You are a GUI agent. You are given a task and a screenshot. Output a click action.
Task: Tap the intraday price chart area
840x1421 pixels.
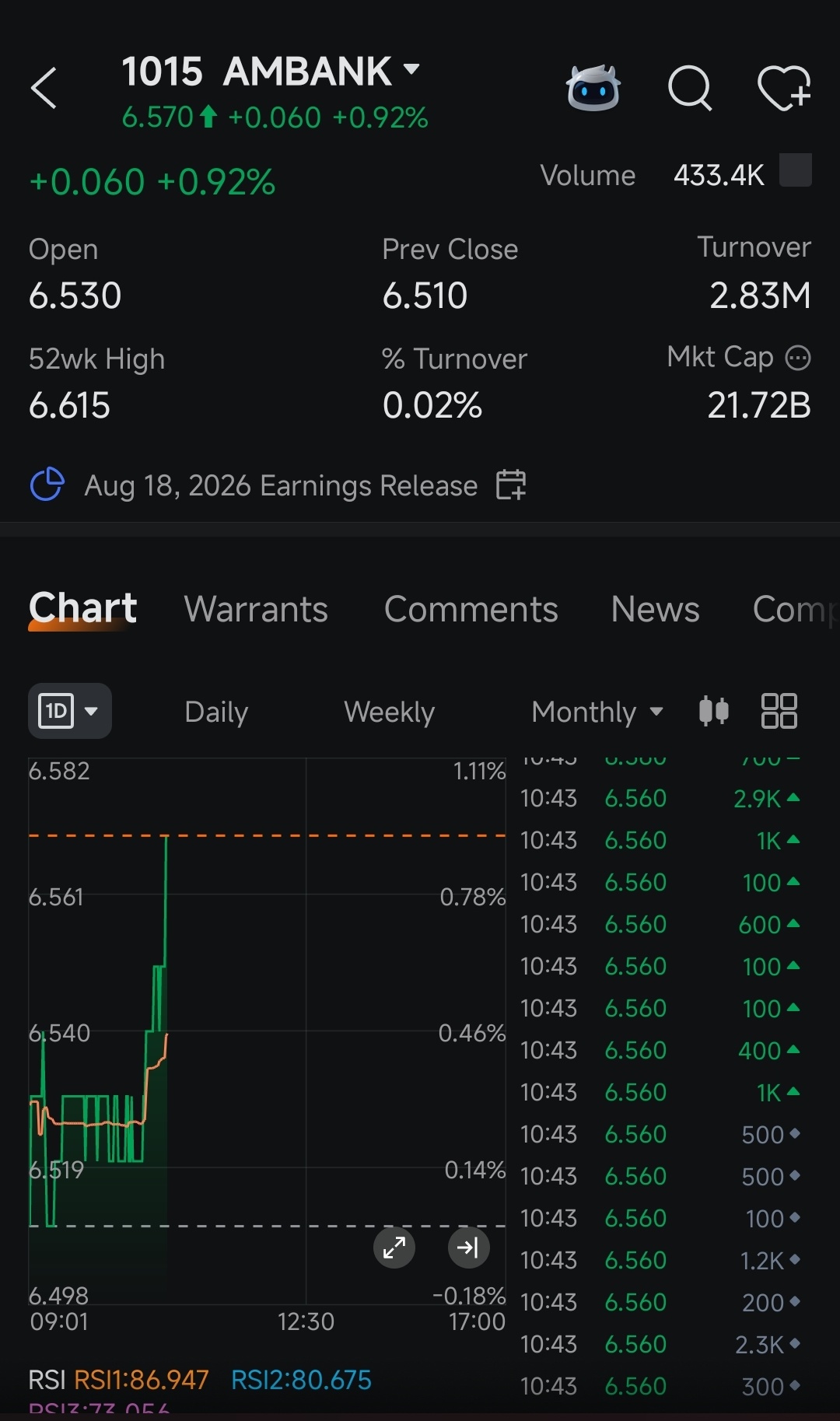click(x=267, y=1031)
